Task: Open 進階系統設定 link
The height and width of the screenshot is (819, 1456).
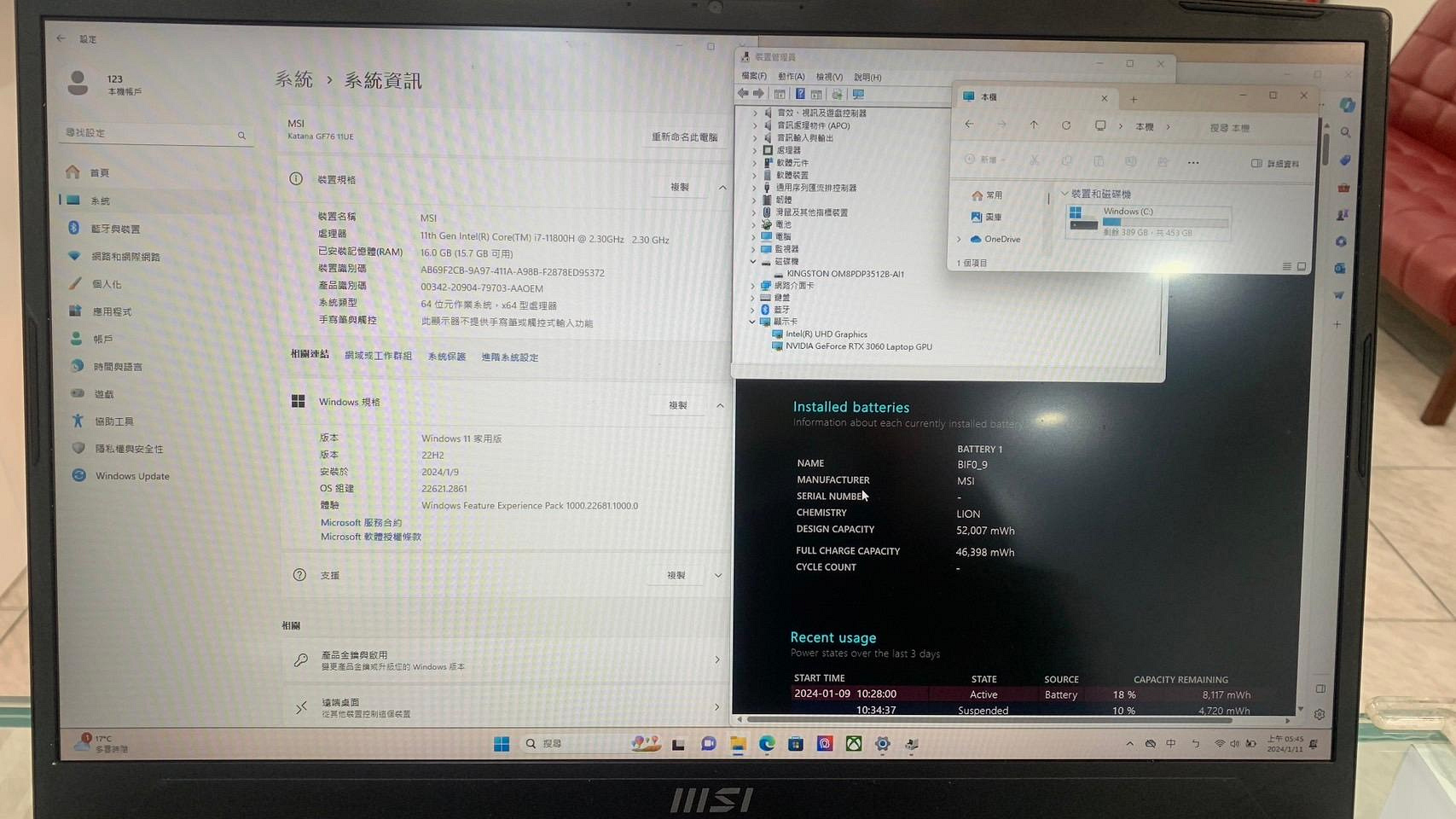Action: [x=509, y=357]
